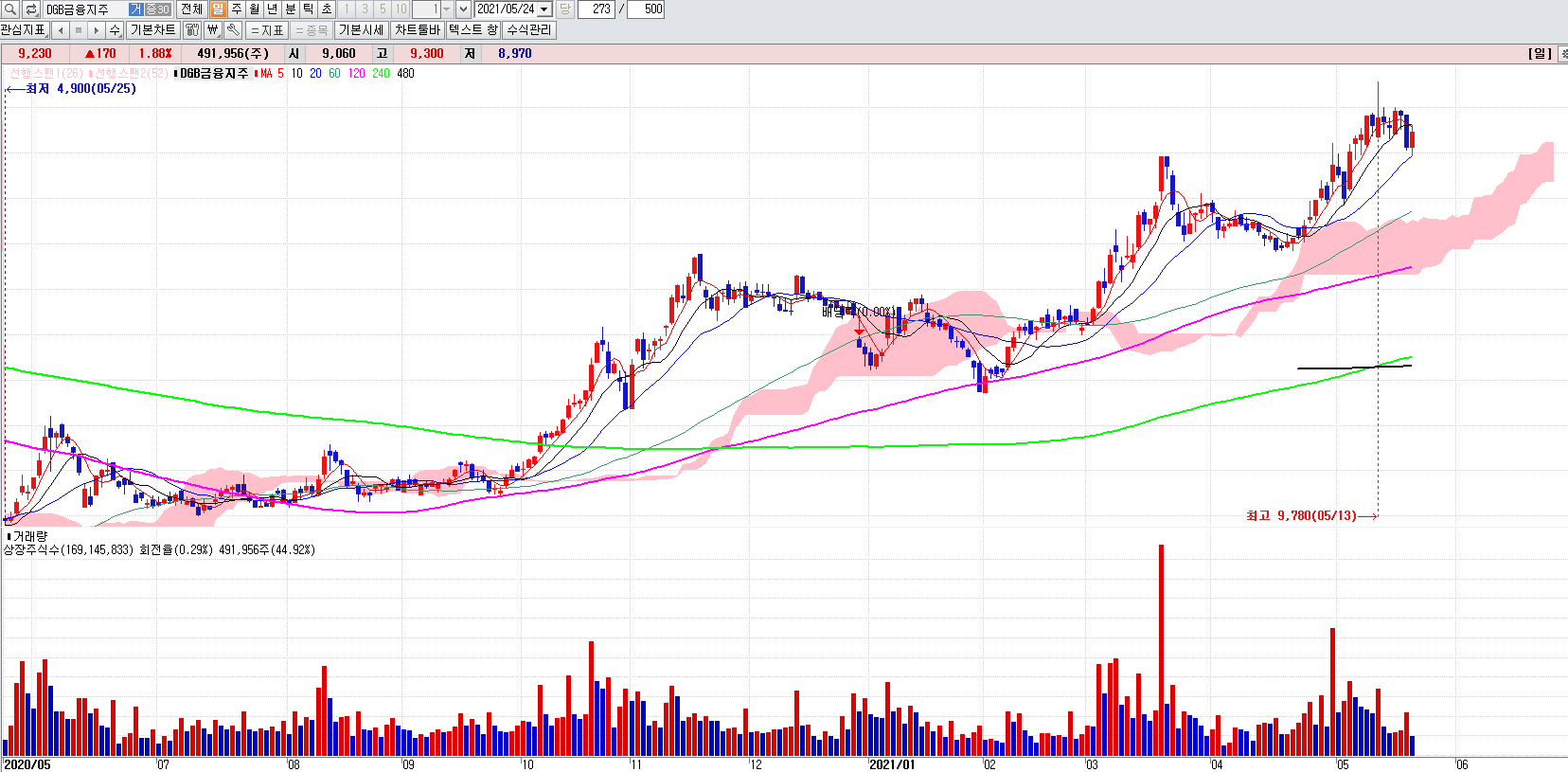Click the 당 current-day button
This screenshot has width=1568, height=772.
pos(564,9)
